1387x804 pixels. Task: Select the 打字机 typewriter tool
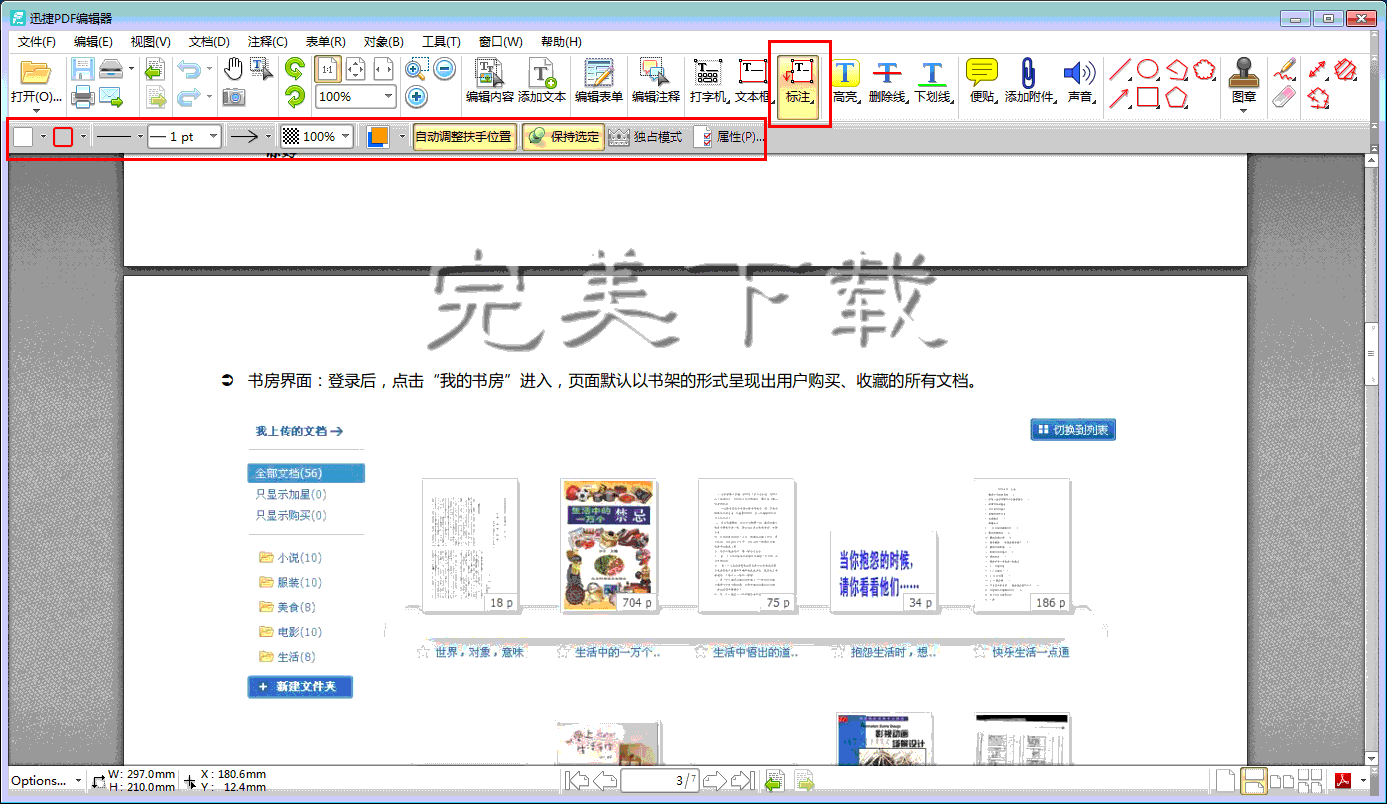(709, 82)
